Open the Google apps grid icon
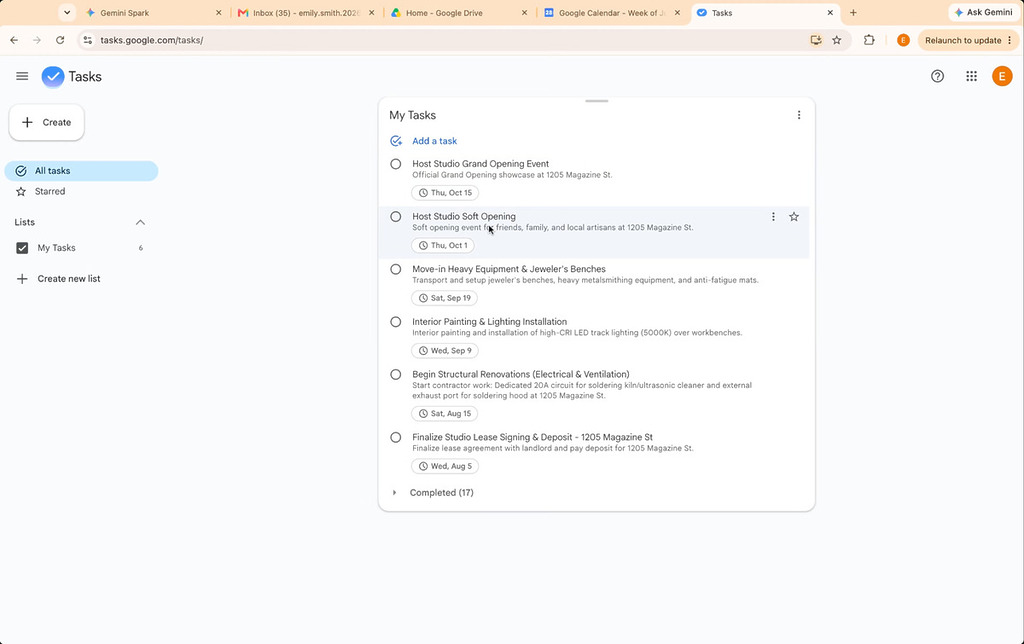The height and width of the screenshot is (644, 1024). tap(971, 76)
